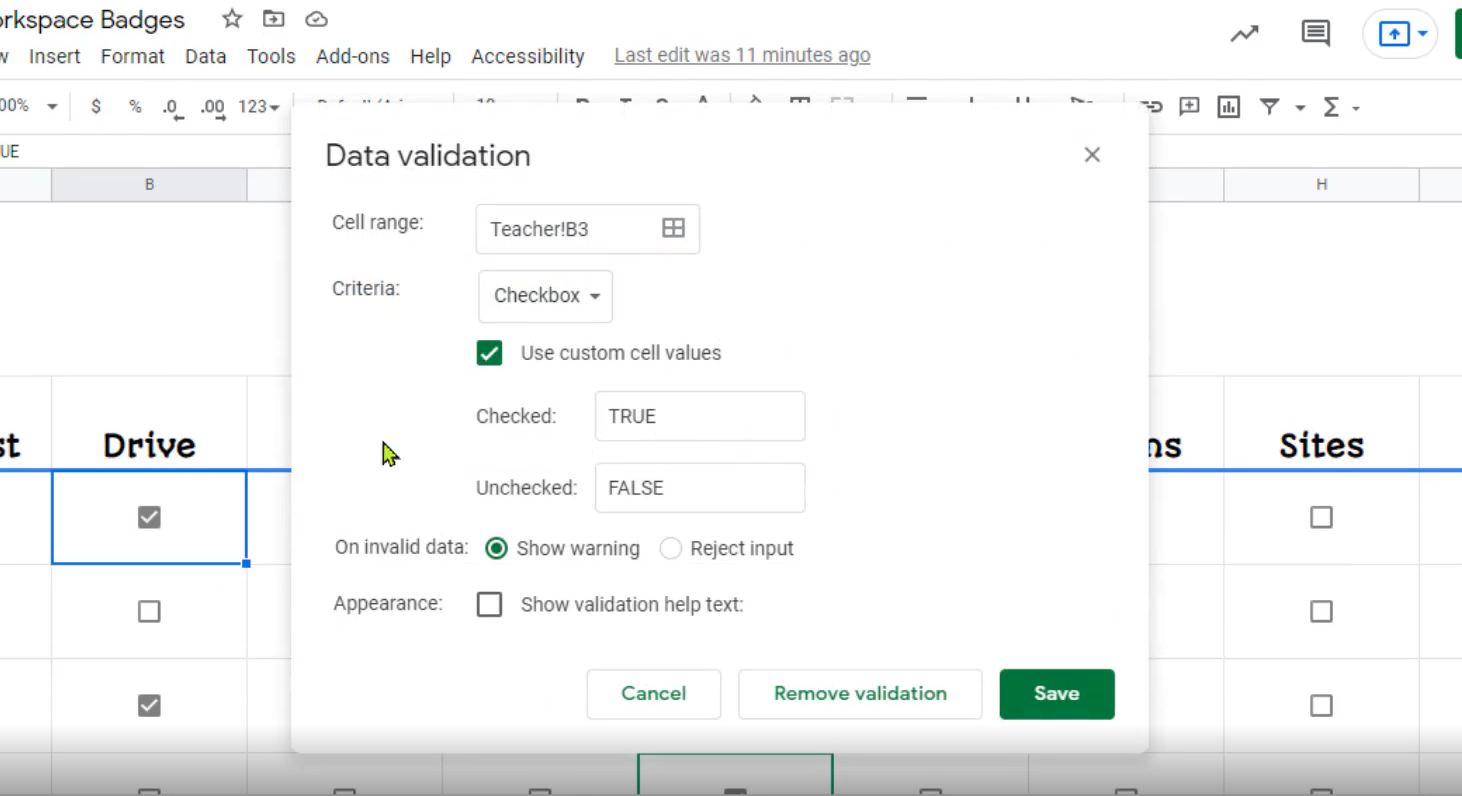The height and width of the screenshot is (796, 1462).
Task: Click the Remove validation button
Action: (860, 694)
